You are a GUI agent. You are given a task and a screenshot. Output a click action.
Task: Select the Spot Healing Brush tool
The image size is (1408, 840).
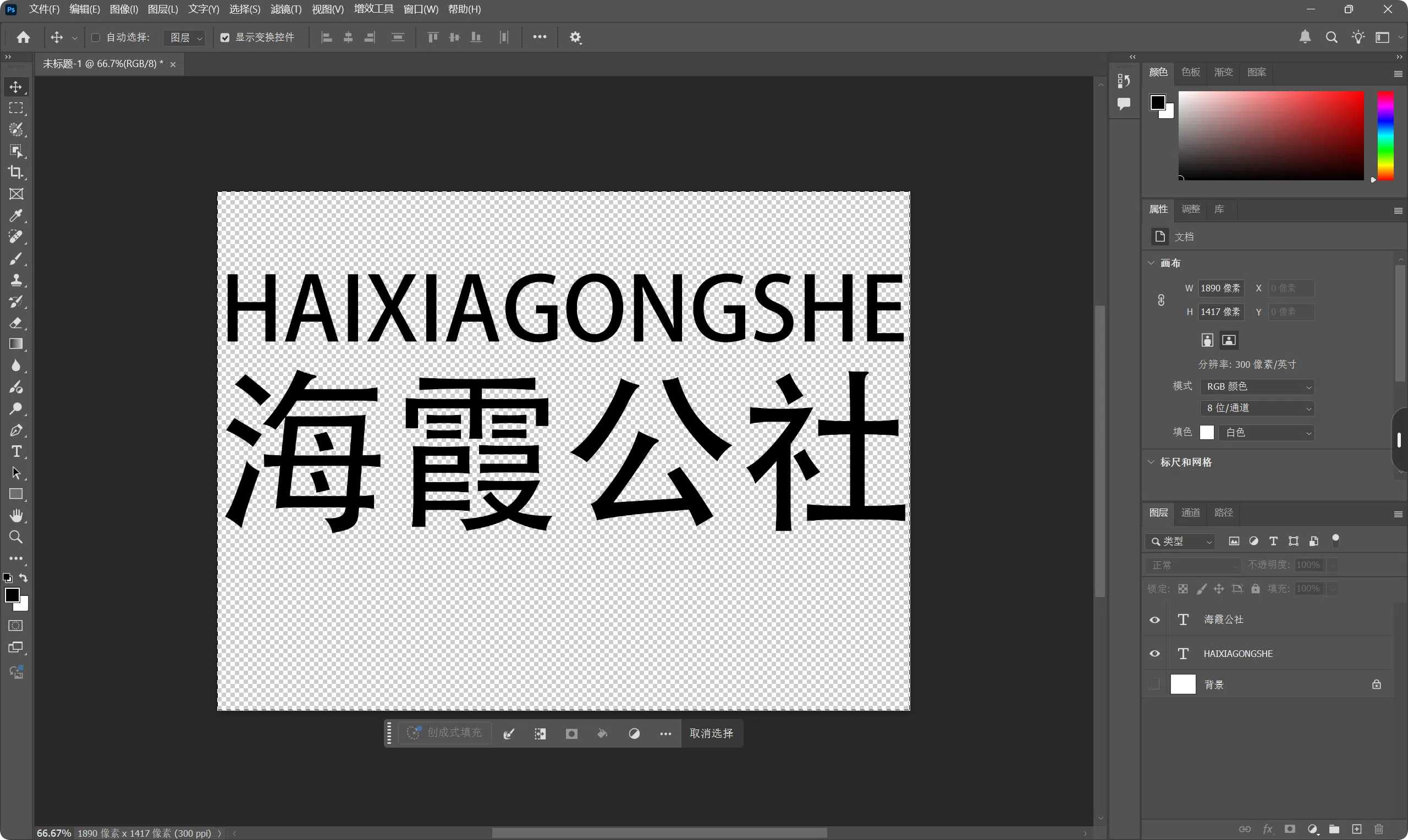[x=16, y=236]
